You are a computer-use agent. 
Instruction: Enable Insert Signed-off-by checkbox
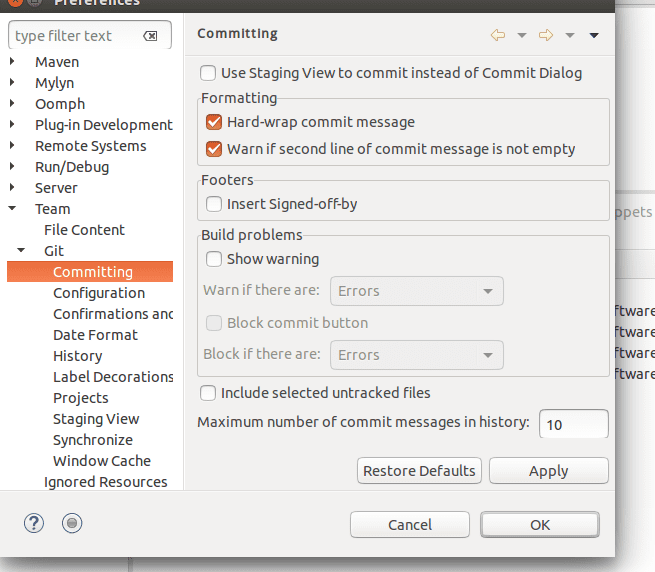(x=214, y=204)
